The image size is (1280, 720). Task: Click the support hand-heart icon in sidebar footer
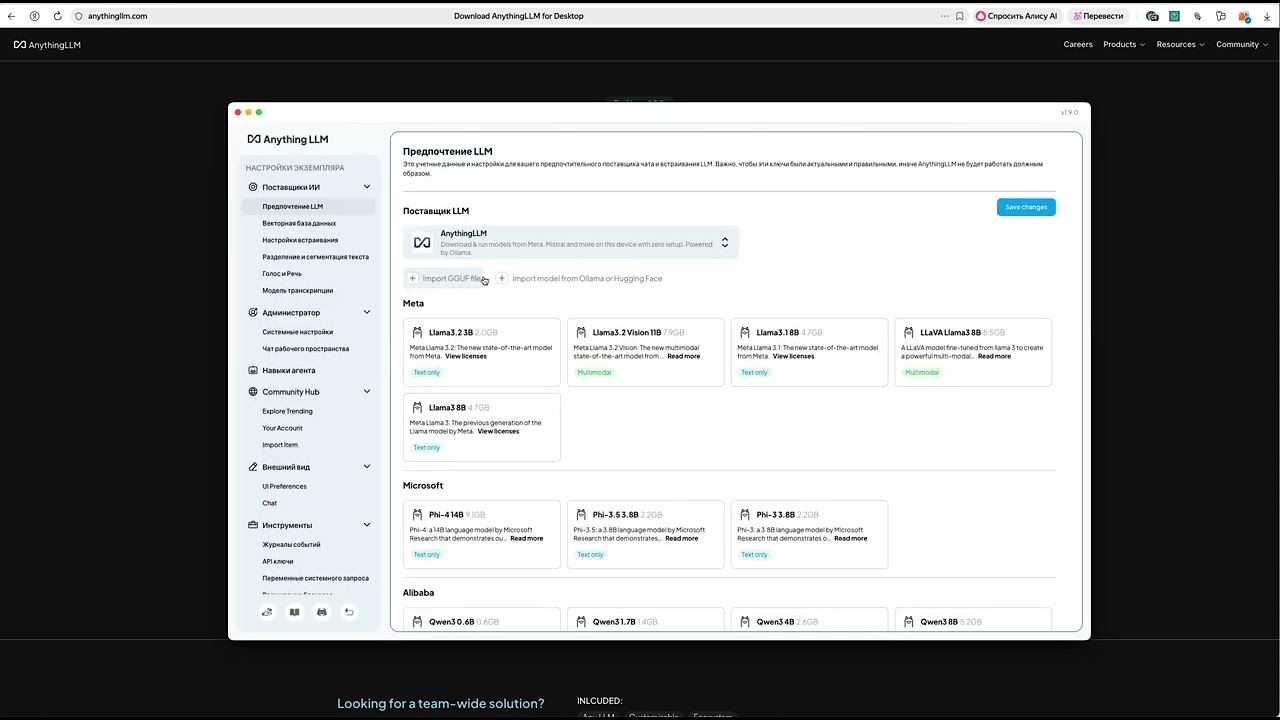pos(267,612)
